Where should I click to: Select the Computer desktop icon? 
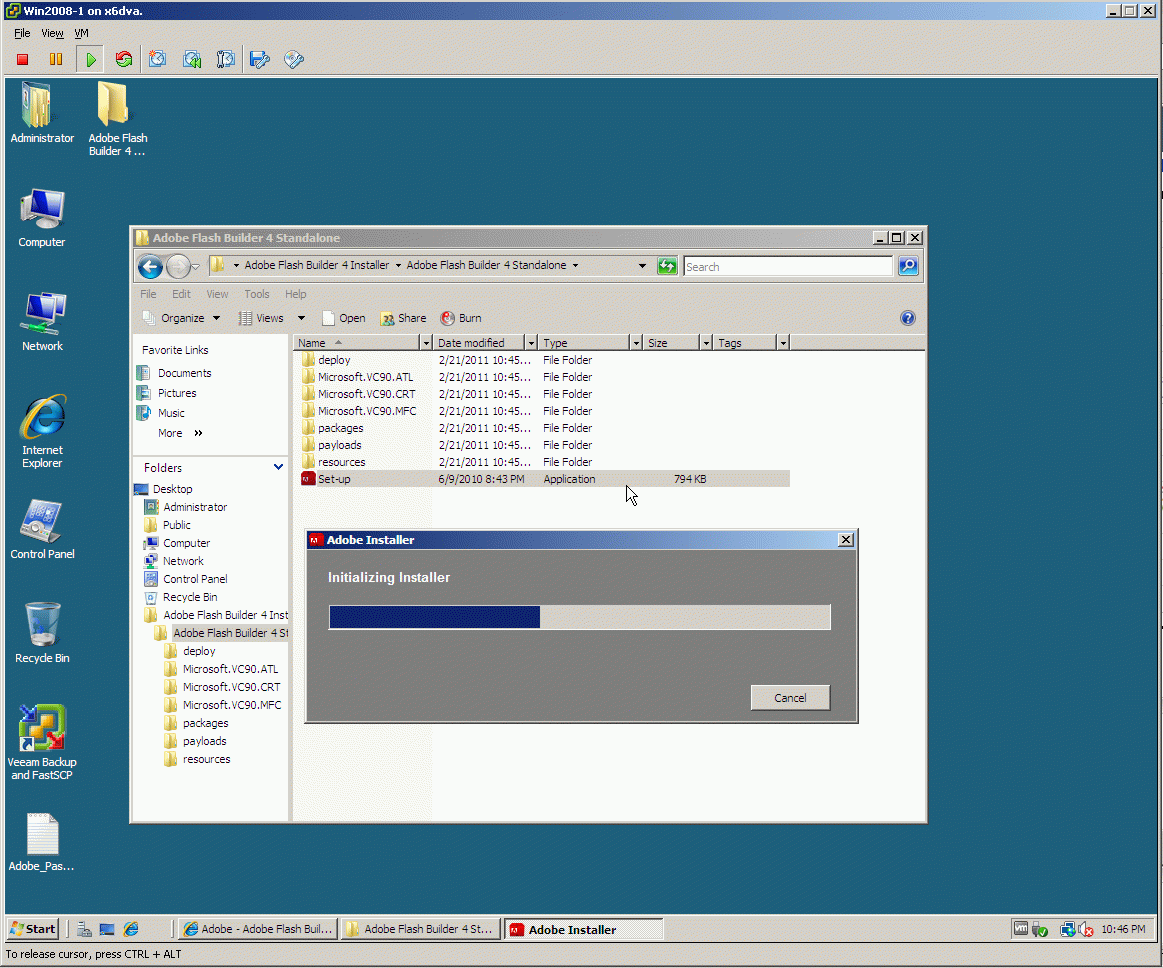click(x=42, y=218)
